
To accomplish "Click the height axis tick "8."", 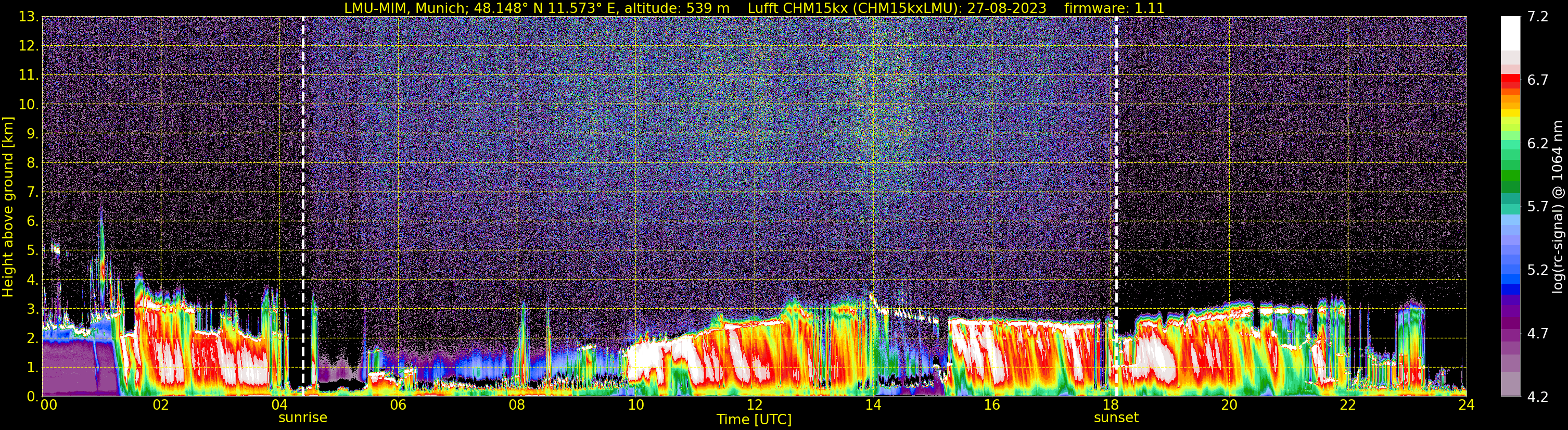I will [x=33, y=163].
